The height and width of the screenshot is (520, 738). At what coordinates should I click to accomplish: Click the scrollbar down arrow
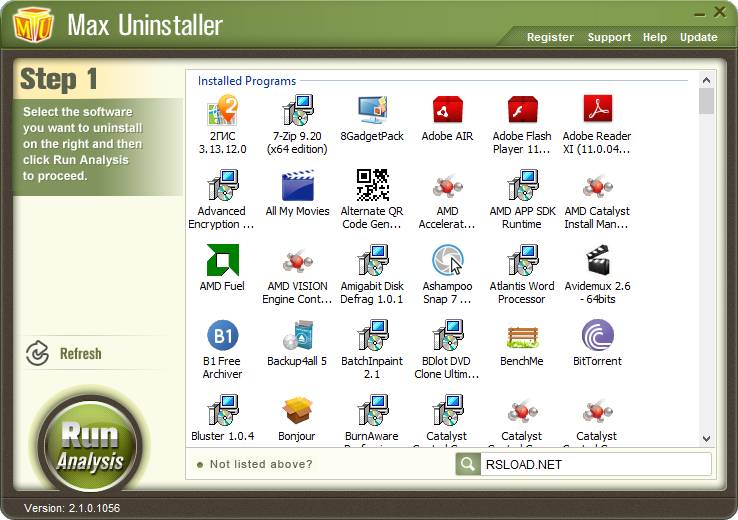[x=706, y=439]
